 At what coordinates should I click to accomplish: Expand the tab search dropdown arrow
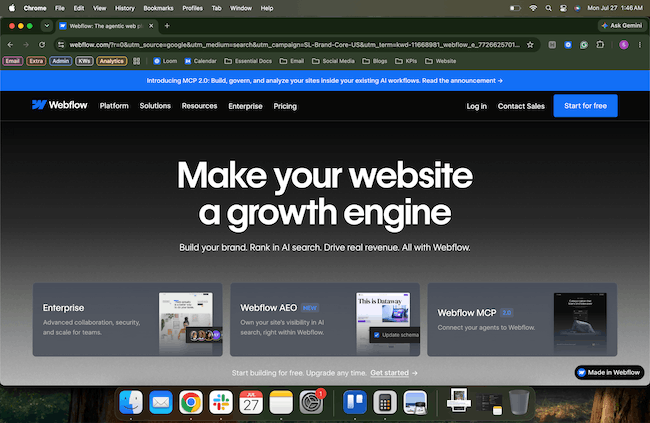pos(47,26)
